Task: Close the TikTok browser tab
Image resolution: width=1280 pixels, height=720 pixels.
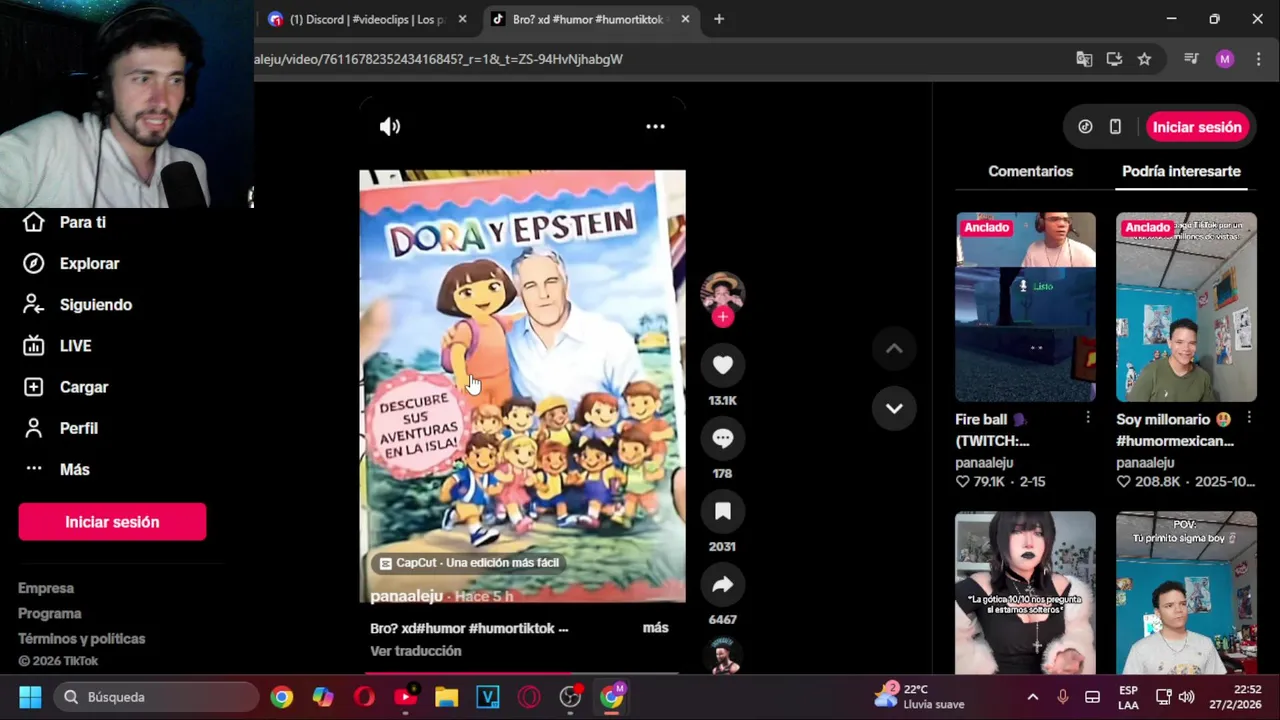Action: coord(685,19)
